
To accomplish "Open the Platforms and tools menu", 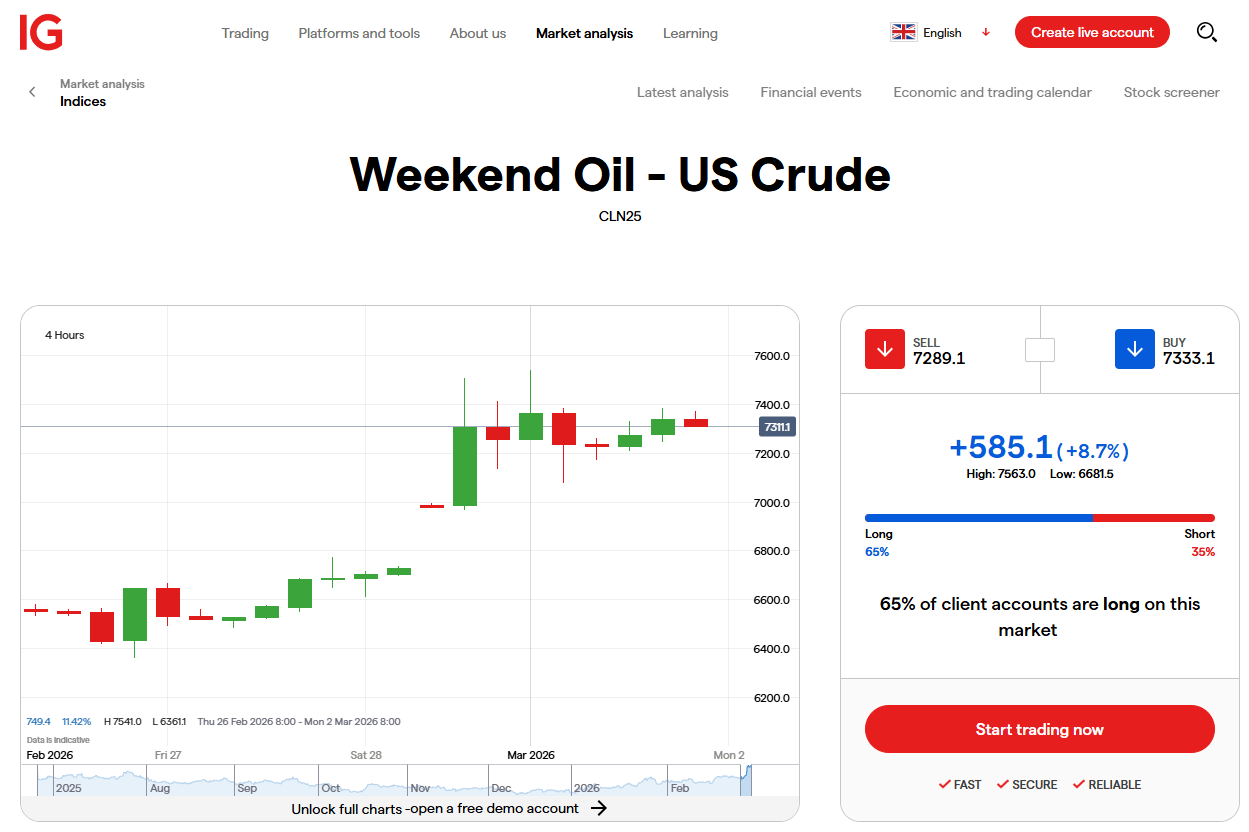I will click(359, 33).
